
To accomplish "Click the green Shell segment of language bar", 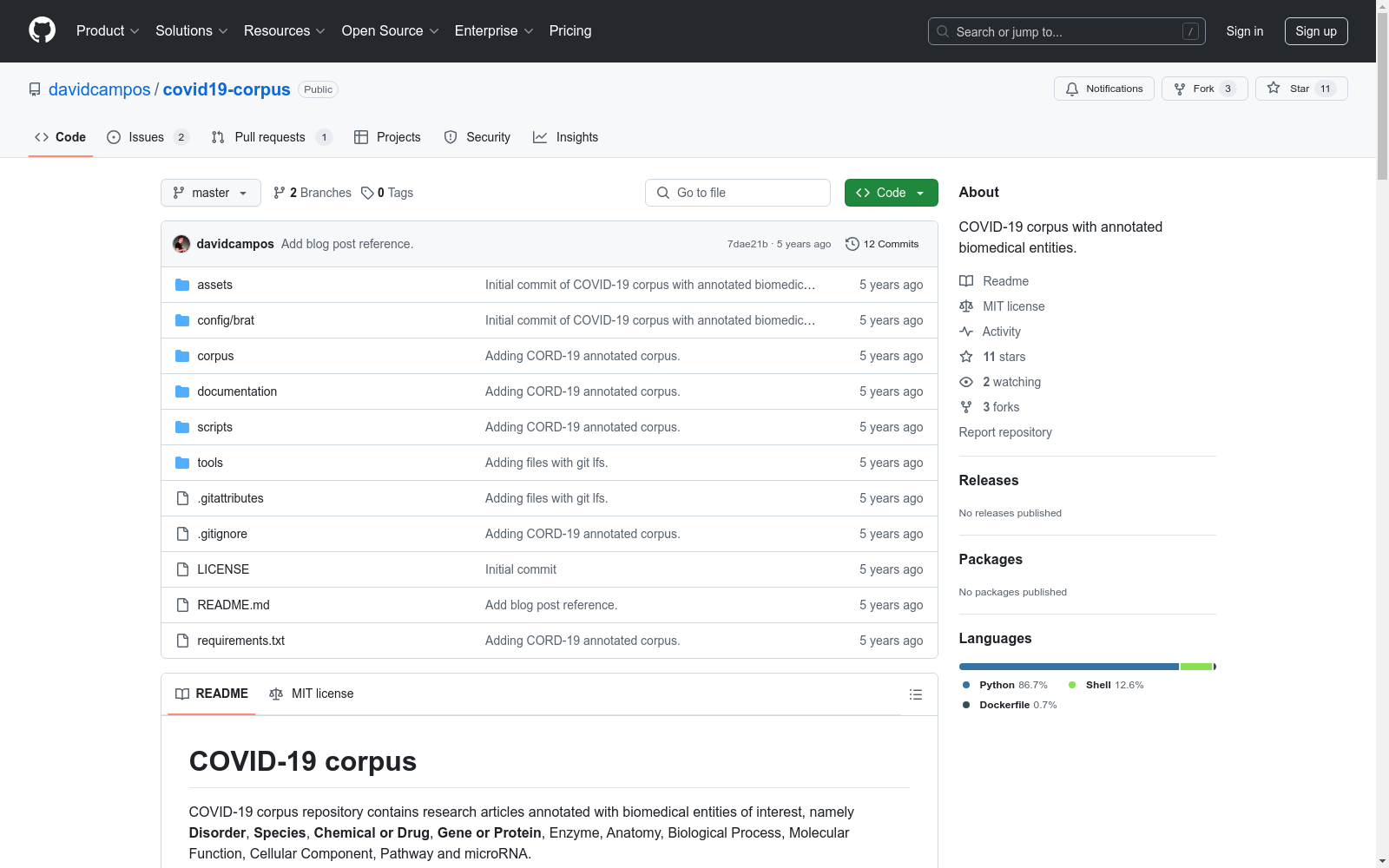I will point(1195,667).
